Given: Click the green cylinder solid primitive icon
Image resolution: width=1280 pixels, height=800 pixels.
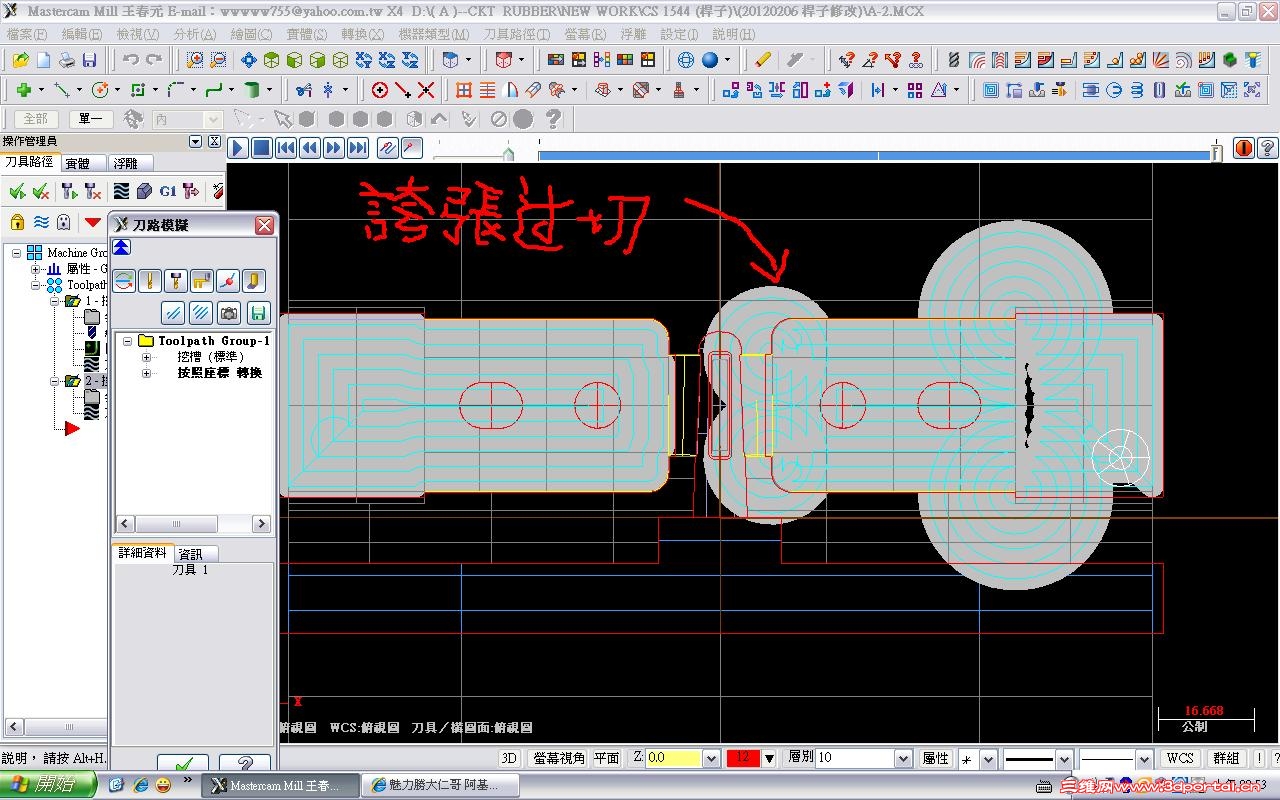Looking at the screenshot, I should (x=252, y=90).
